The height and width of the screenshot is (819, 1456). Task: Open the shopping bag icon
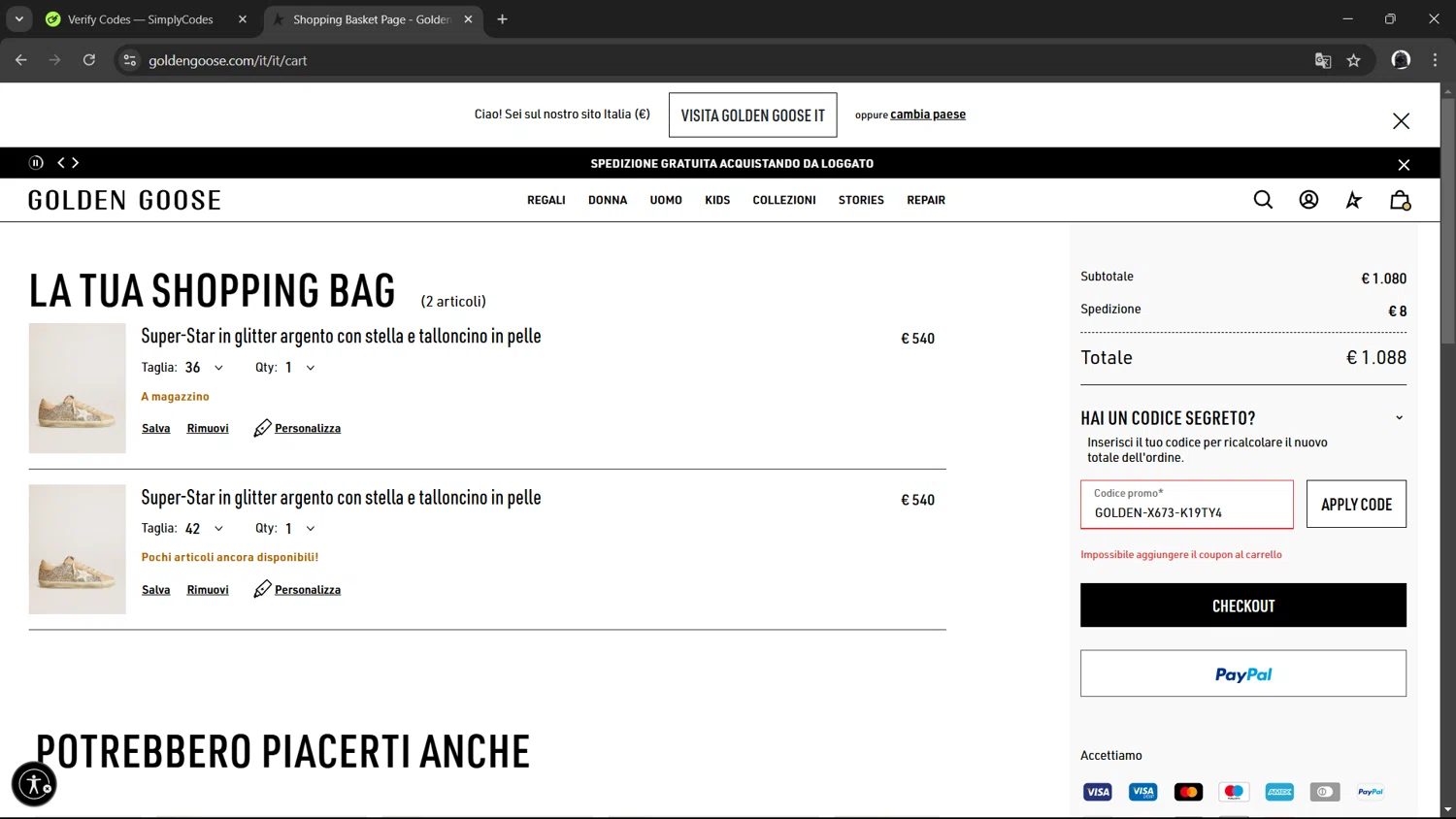pyautogui.click(x=1400, y=200)
